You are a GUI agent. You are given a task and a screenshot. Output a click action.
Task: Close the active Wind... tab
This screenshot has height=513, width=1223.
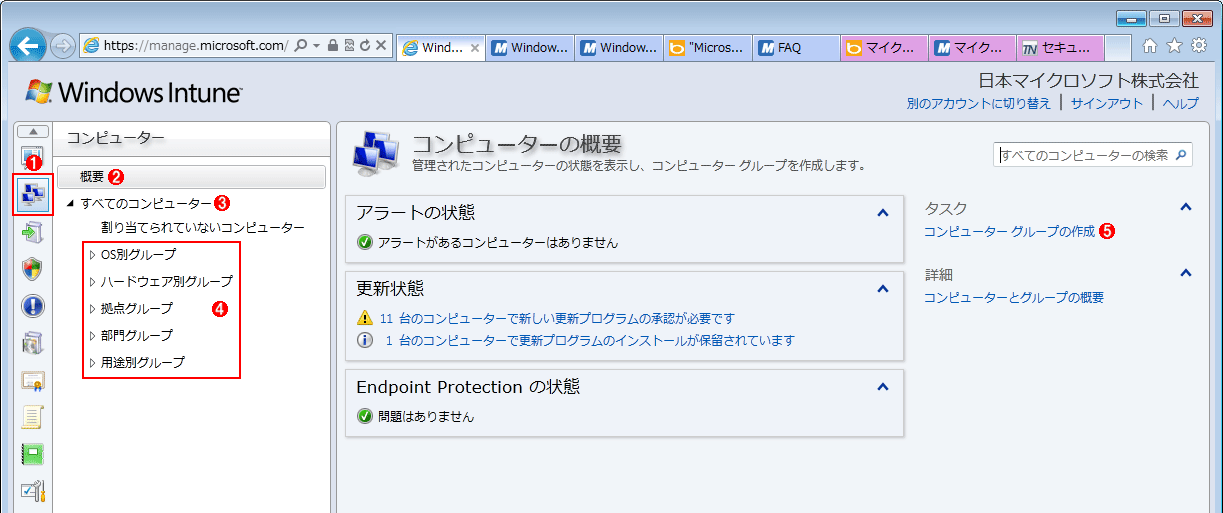[474, 47]
